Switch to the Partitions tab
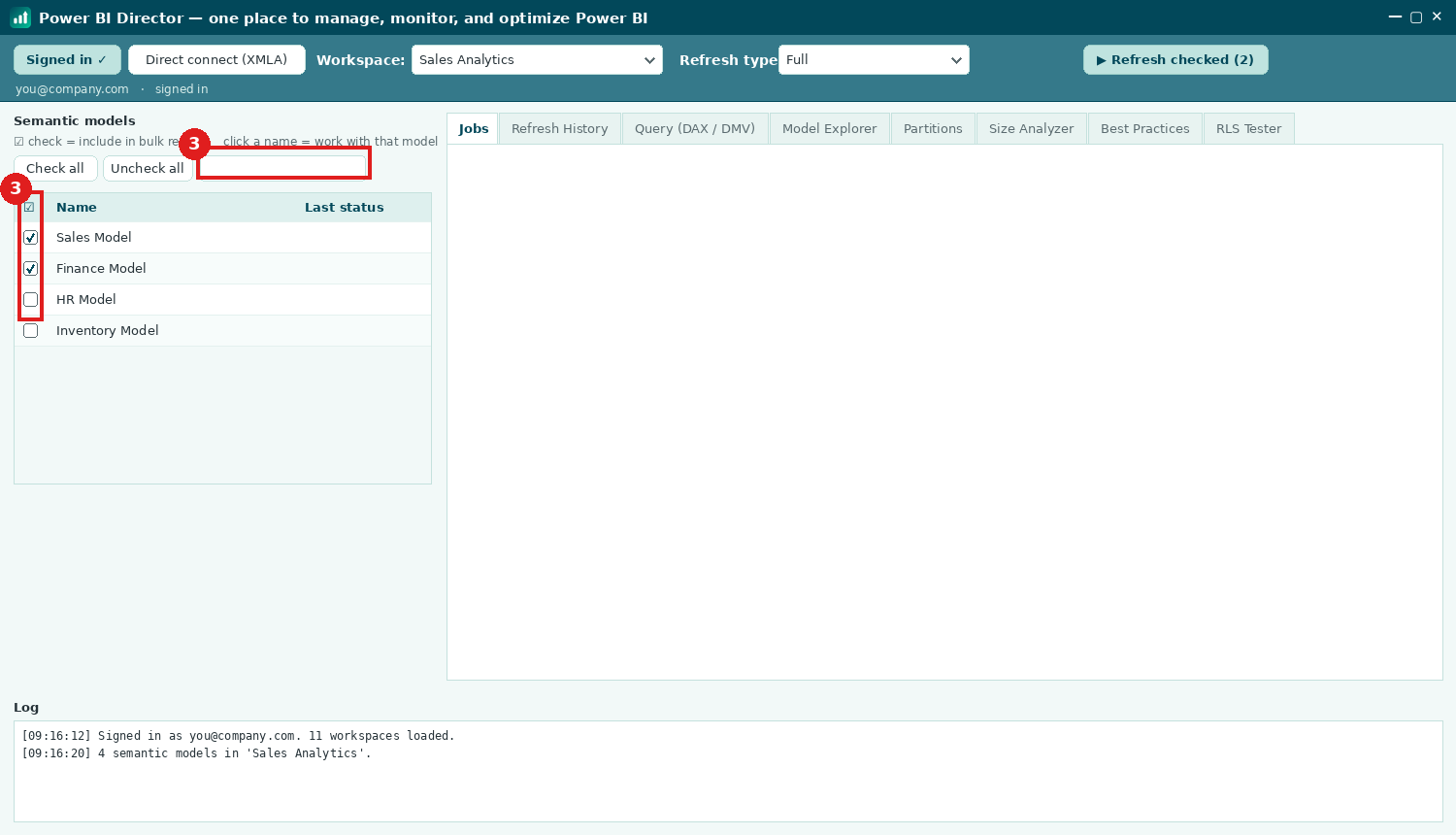This screenshot has width=1456, height=835. click(933, 128)
